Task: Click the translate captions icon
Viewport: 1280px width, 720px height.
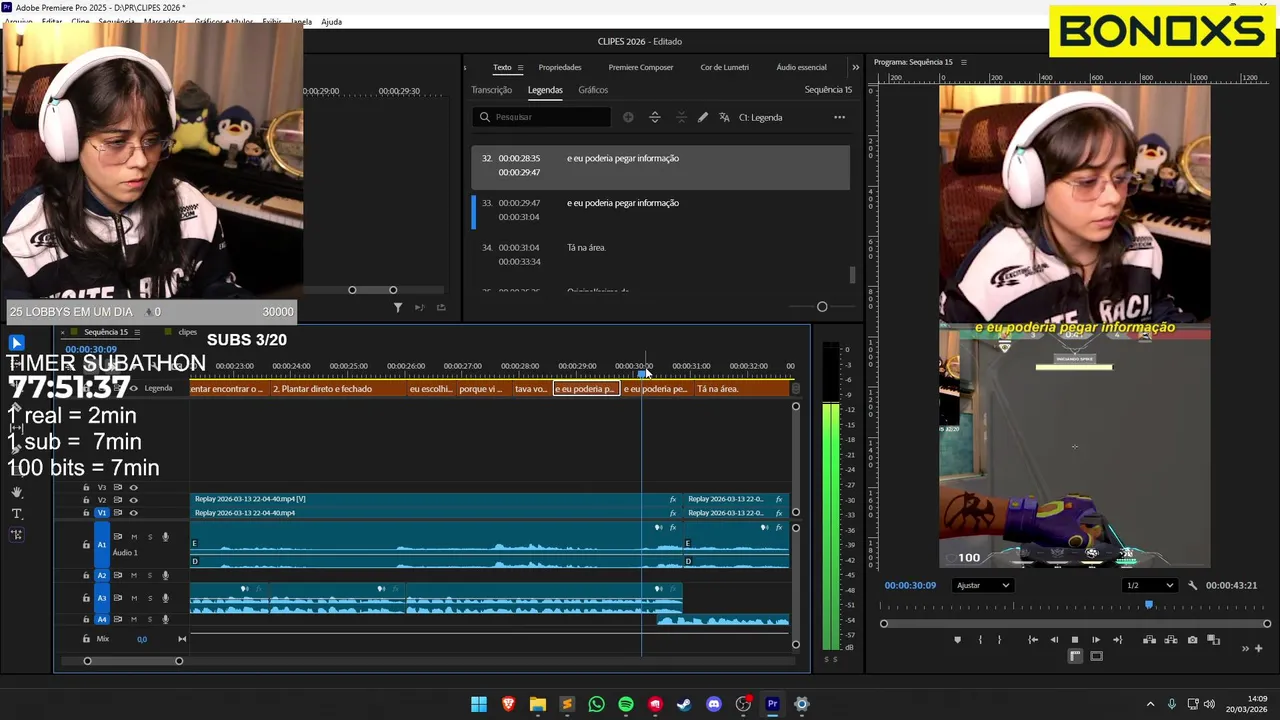Action: [724, 117]
